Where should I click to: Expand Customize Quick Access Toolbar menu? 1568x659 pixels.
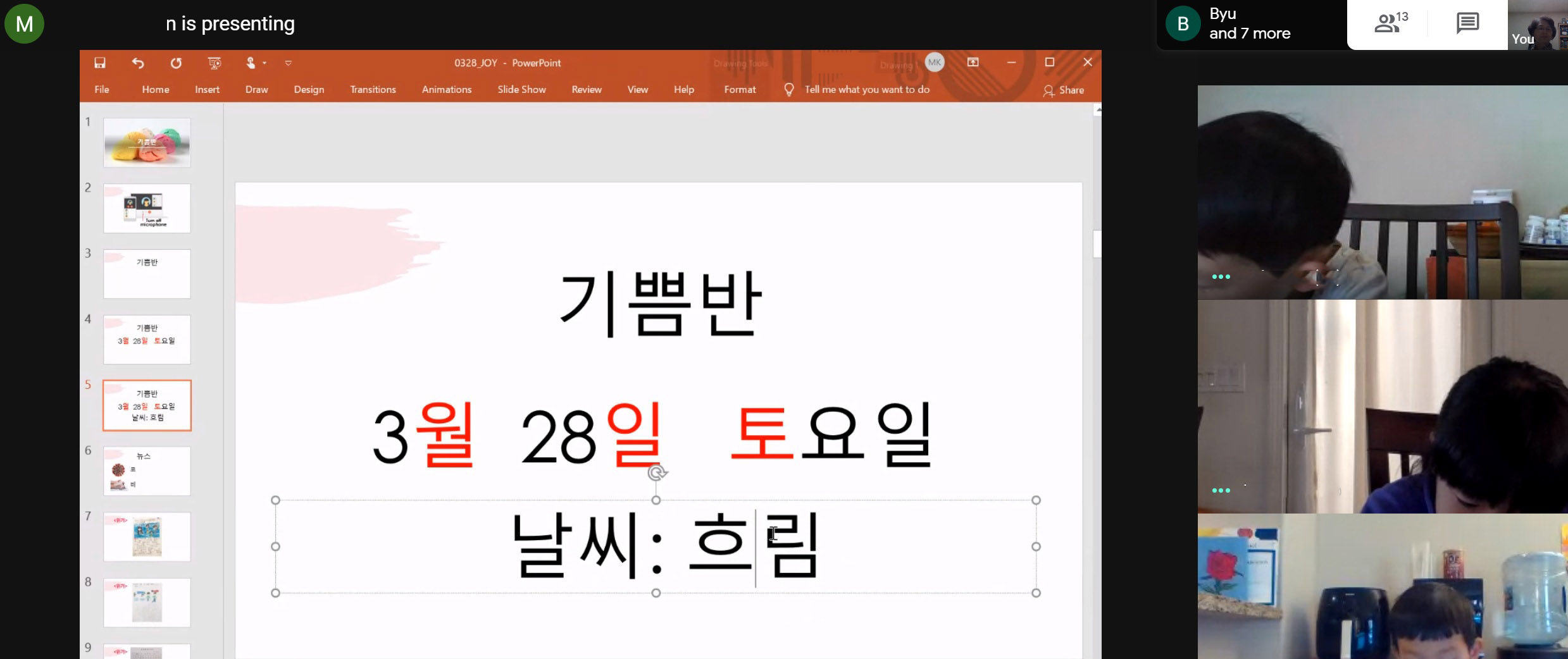pyautogui.click(x=289, y=63)
